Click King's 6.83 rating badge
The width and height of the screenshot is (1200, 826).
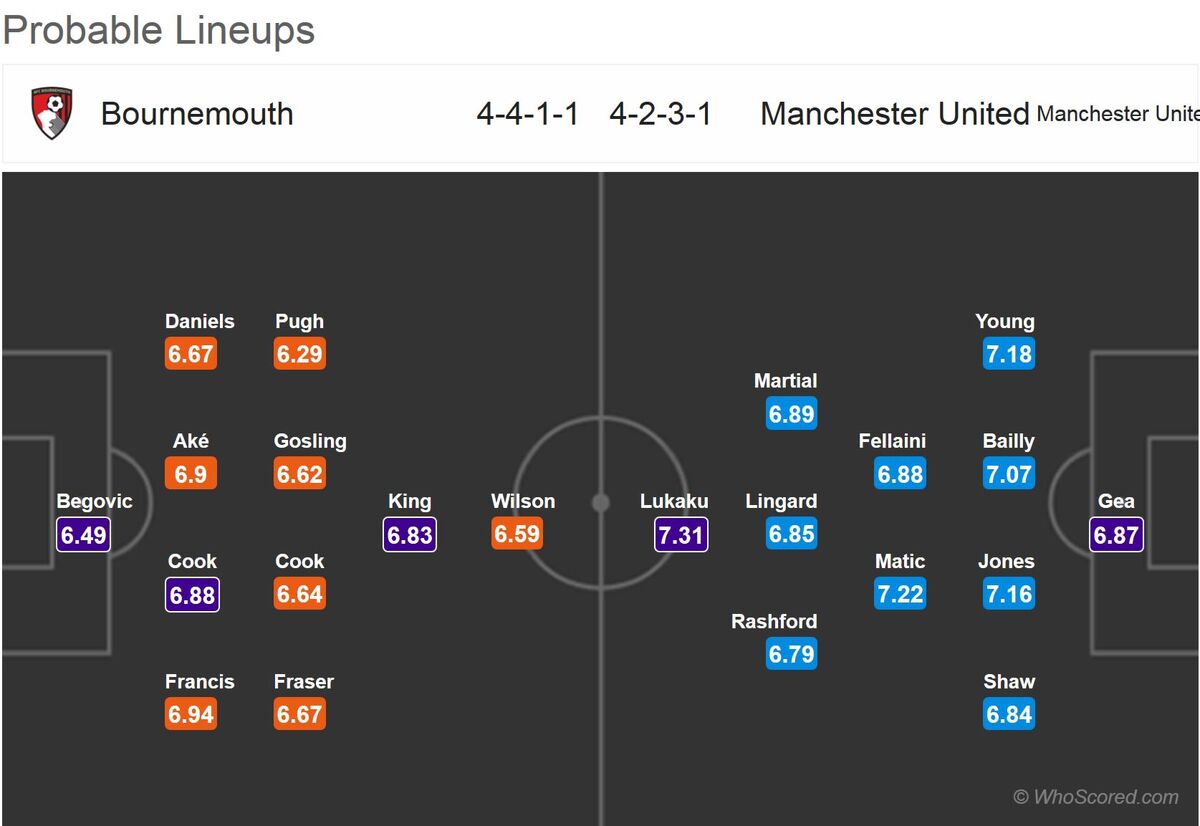[x=409, y=534]
